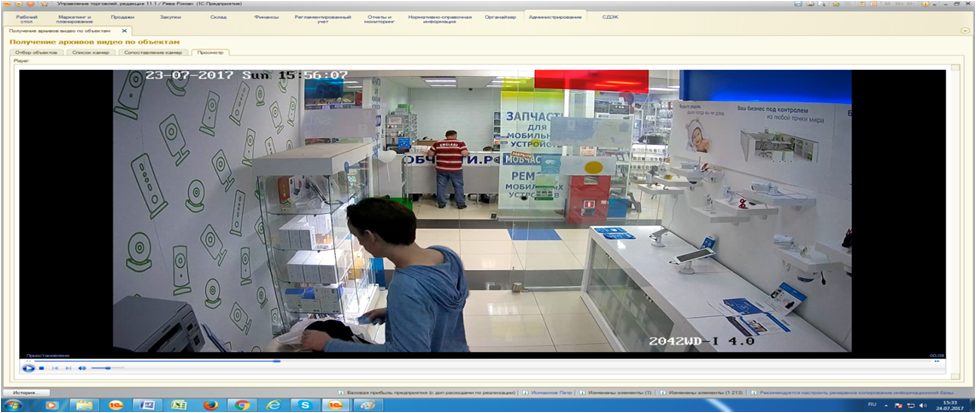Launch Internet Explorer from the taskbar
Screen dimensions: 976x413
pyautogui.click(x=273, y=405)
